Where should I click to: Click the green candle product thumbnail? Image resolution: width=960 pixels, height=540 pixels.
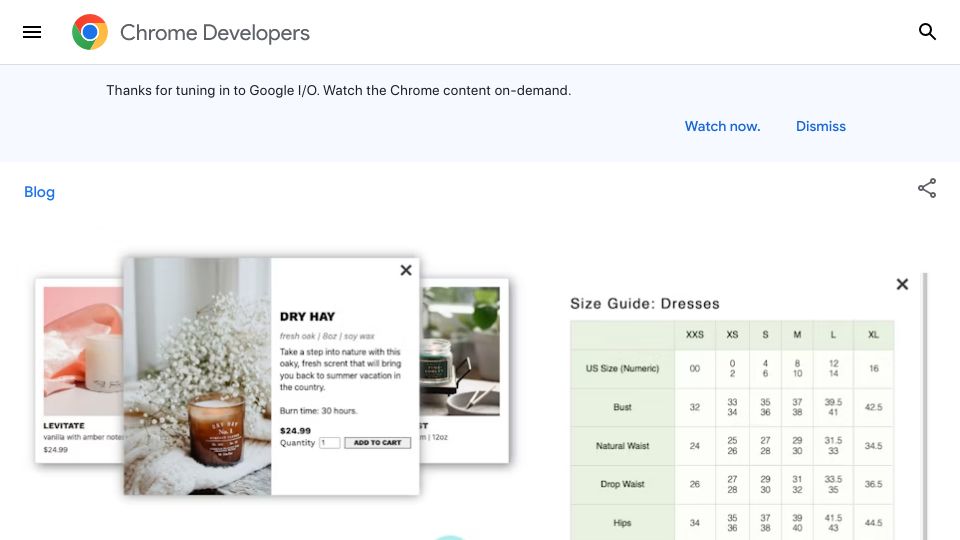click(x=460, y=351)
